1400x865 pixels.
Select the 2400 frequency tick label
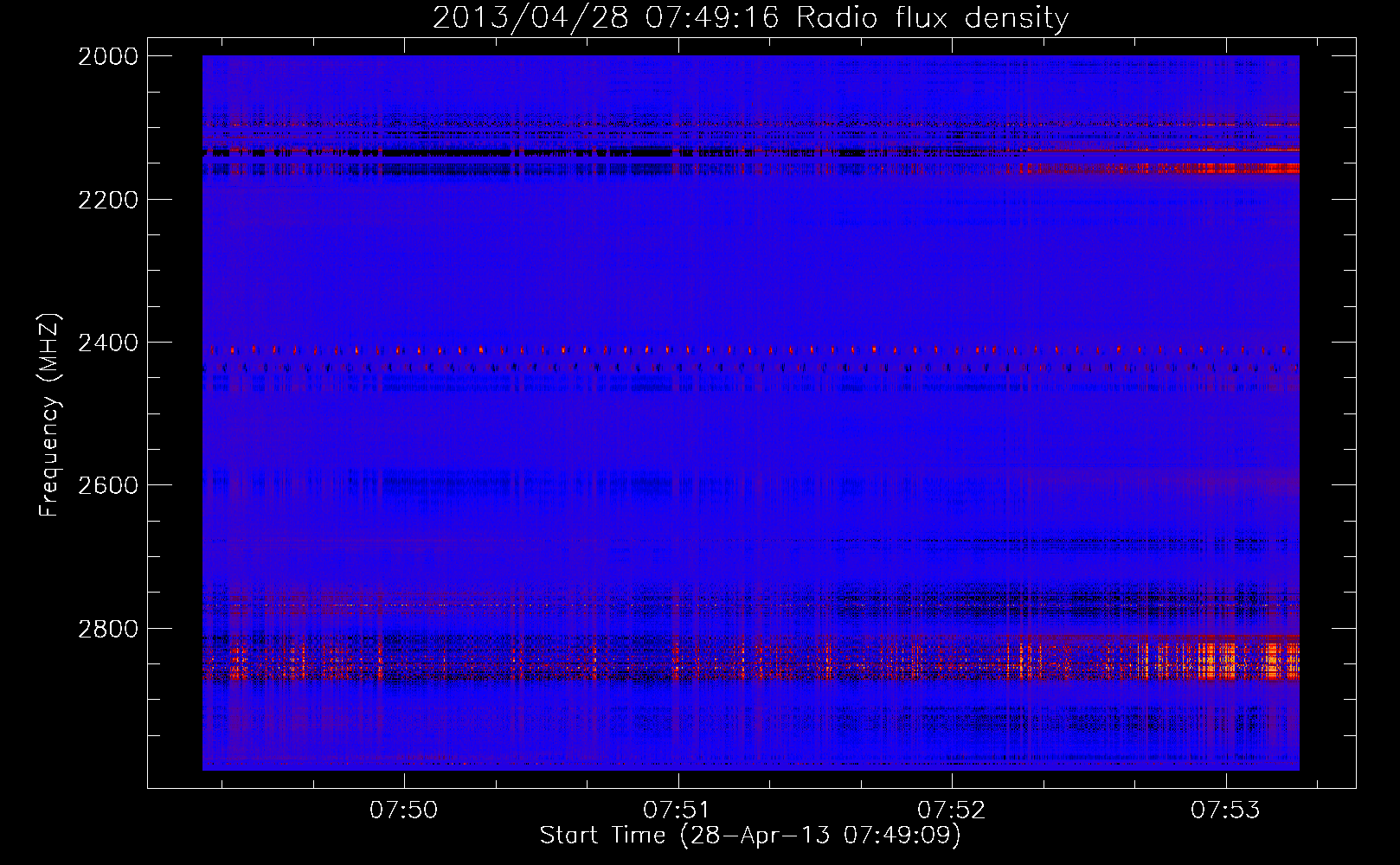108,343
